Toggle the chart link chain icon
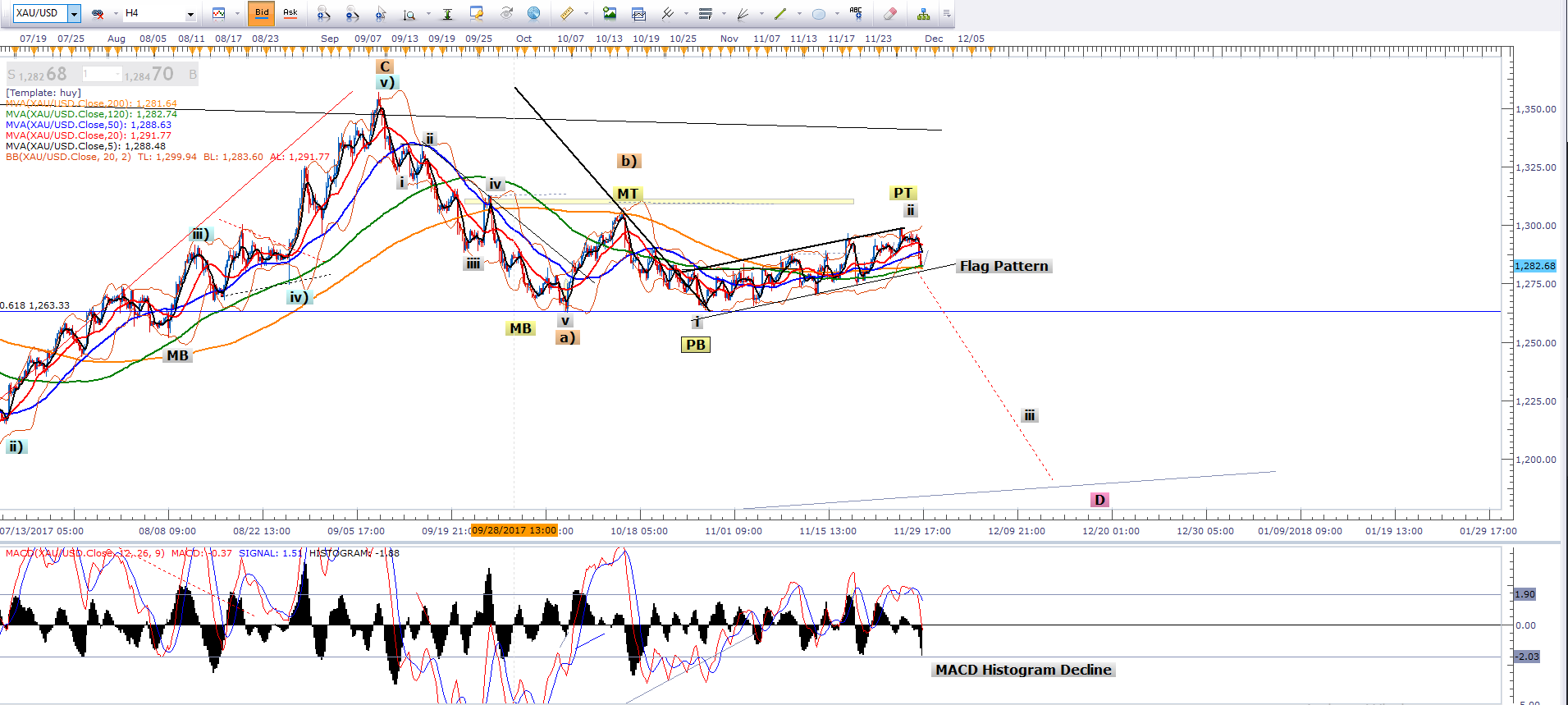The width and height of the screenshot is (1568, 705). [x=98, y=13]
